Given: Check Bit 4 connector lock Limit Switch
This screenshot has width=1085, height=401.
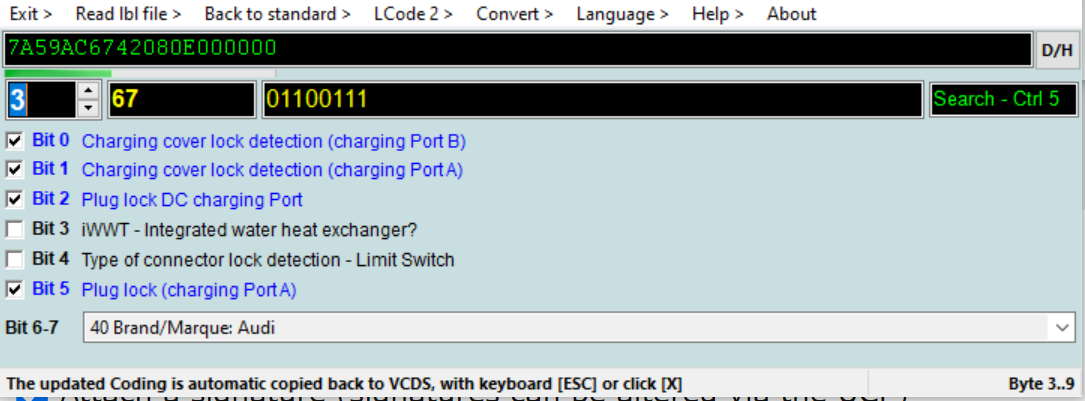Looking at the screenshot, I should [x=15, y=260].
